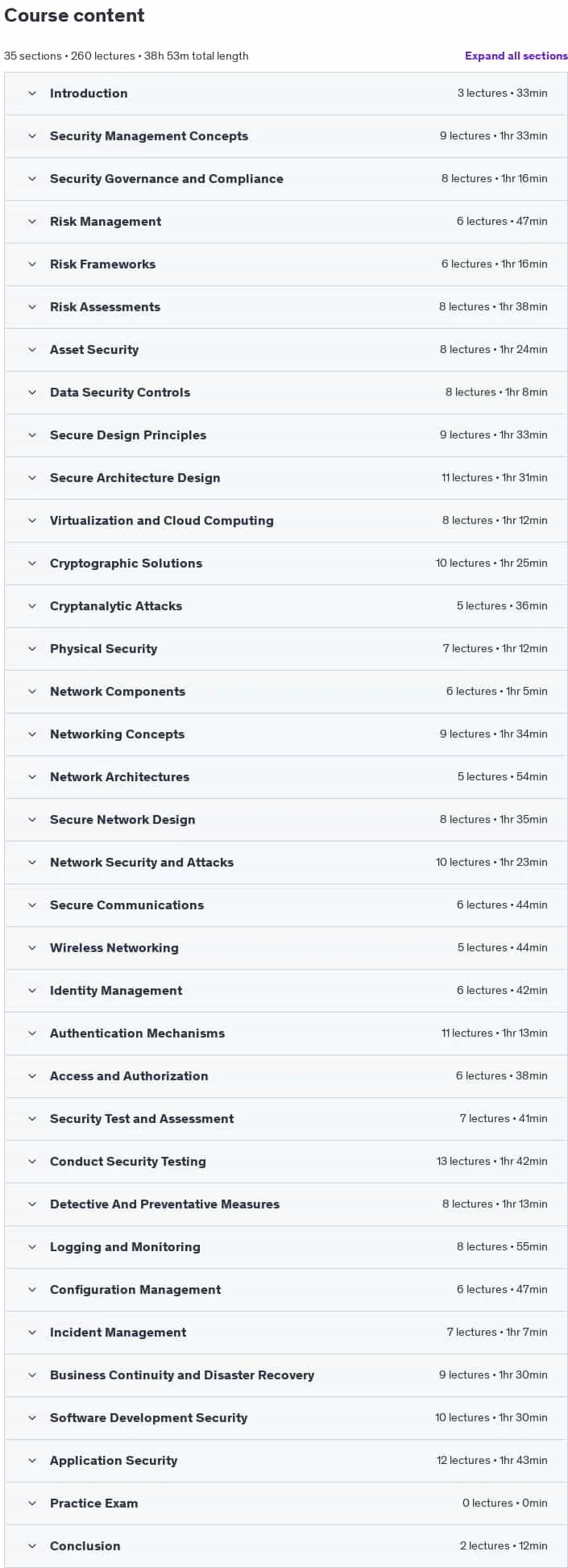This screenshot has height=1568, width=568.
Task: Open Business Continuity and Disaster Recovery
Action: pos(286,1375)
